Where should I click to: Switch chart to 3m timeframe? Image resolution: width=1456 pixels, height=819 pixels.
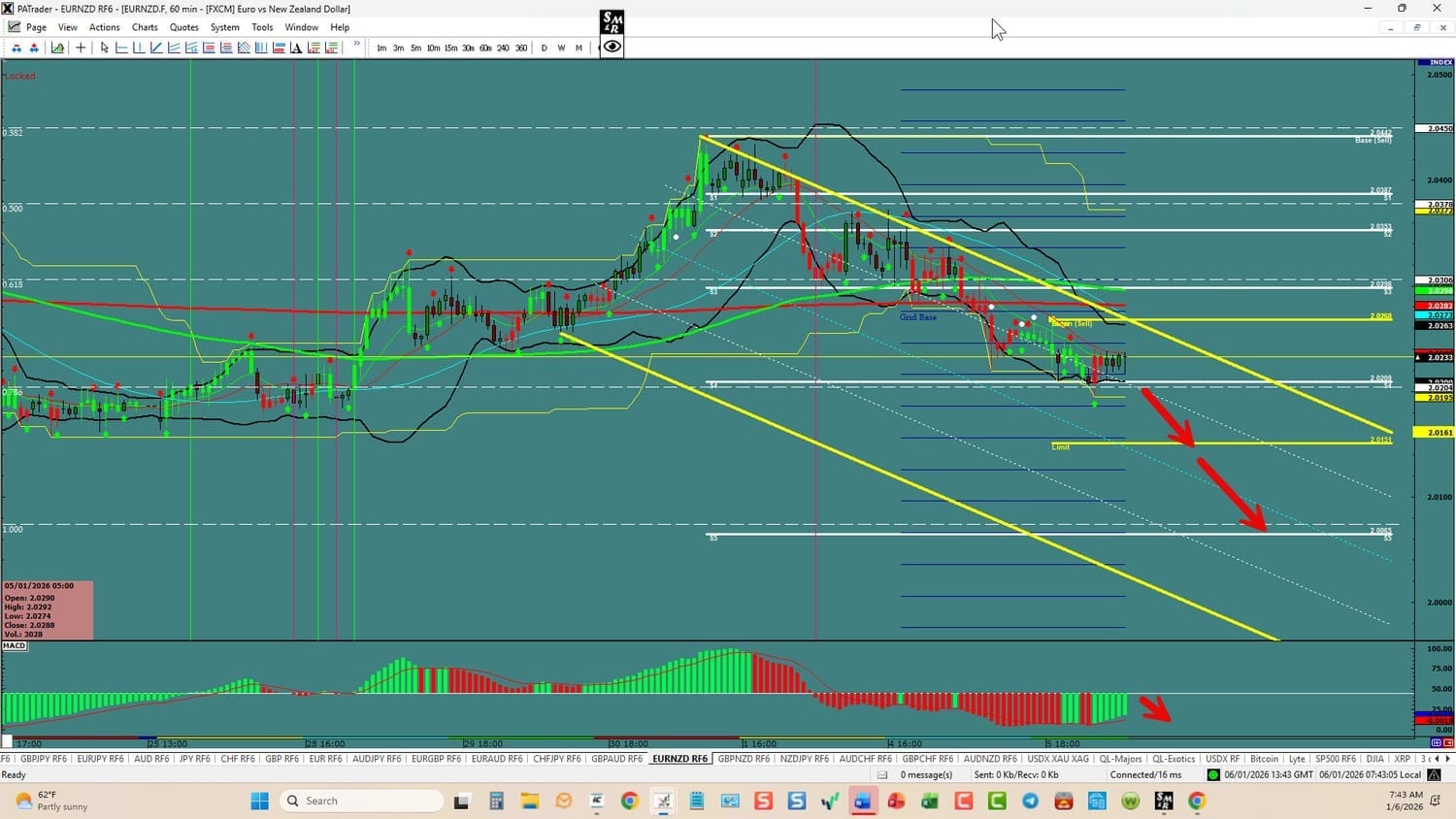[x=398, y=48]
